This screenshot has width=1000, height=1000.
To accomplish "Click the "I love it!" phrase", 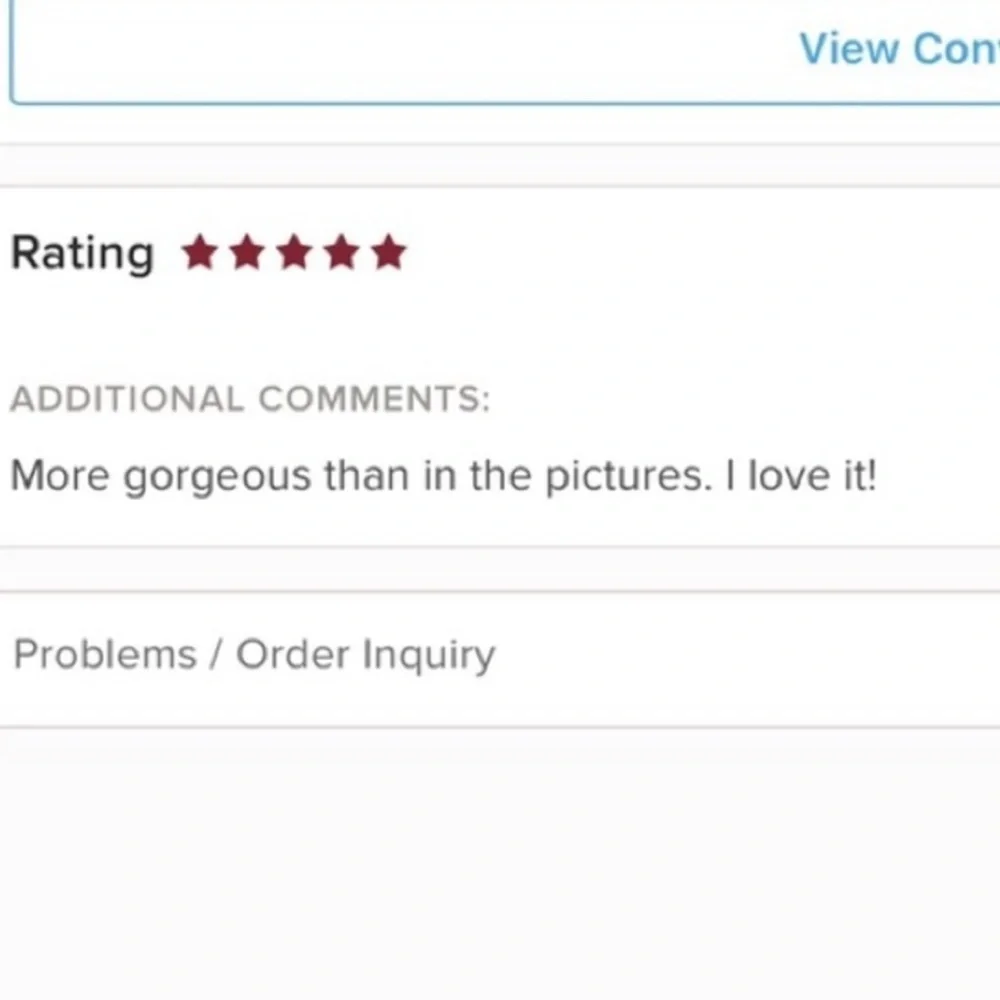I will pyautogui.click(x=800, y=475).
